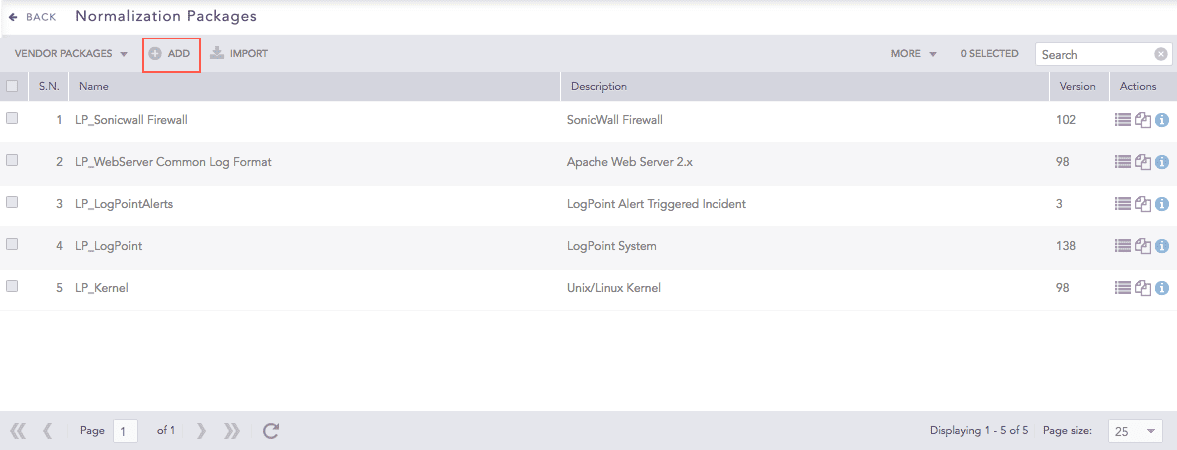Focus the Search input field

pos(1095,55)
